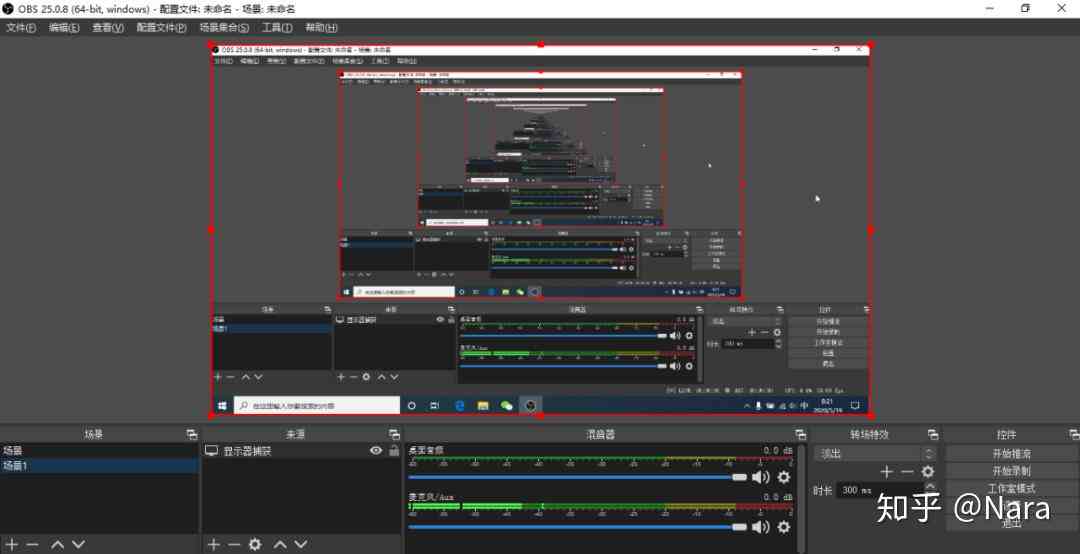
Task: Pop out the 来源 dock panel
Action: pyautogui.click(x=394, y=435)
